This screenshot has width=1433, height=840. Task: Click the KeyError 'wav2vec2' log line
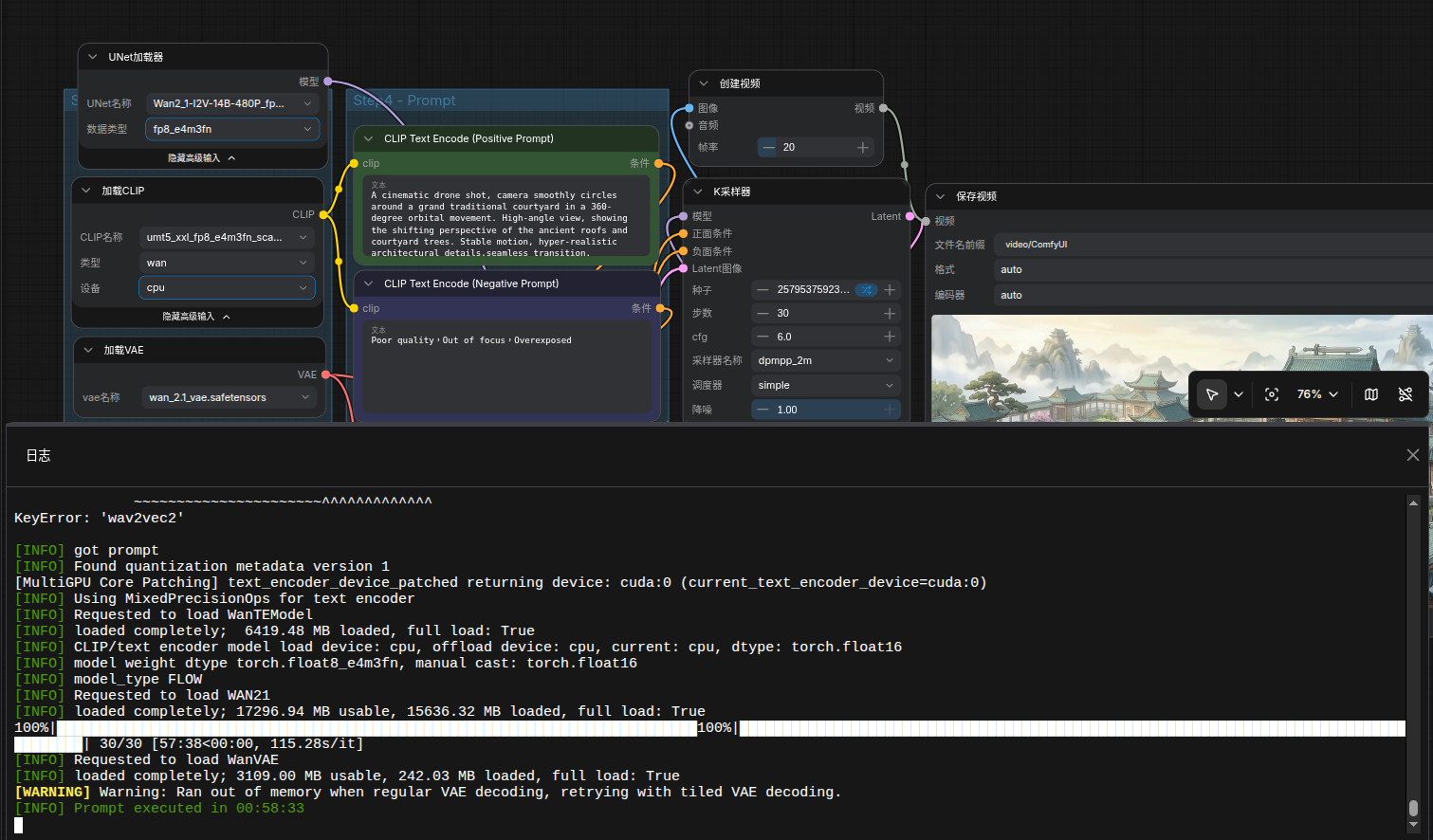coord(100,518)
